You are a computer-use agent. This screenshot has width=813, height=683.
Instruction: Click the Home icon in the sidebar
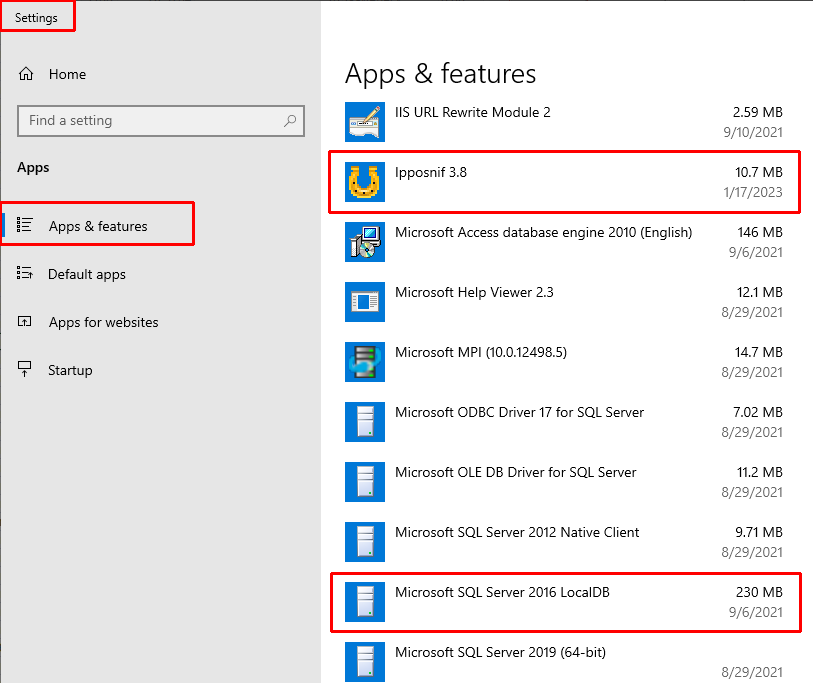coord(26,74)
